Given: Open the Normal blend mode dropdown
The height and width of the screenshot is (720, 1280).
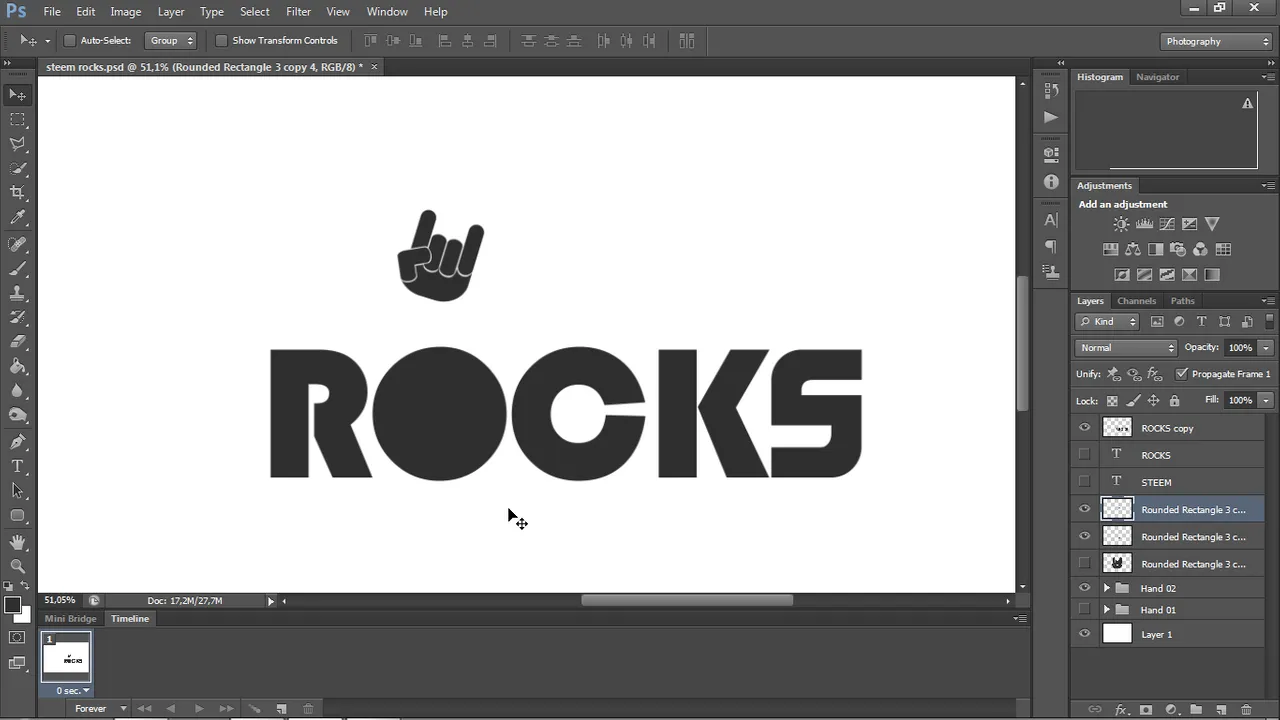Looking at the screenshot, I should click(x=1126, y=348).
